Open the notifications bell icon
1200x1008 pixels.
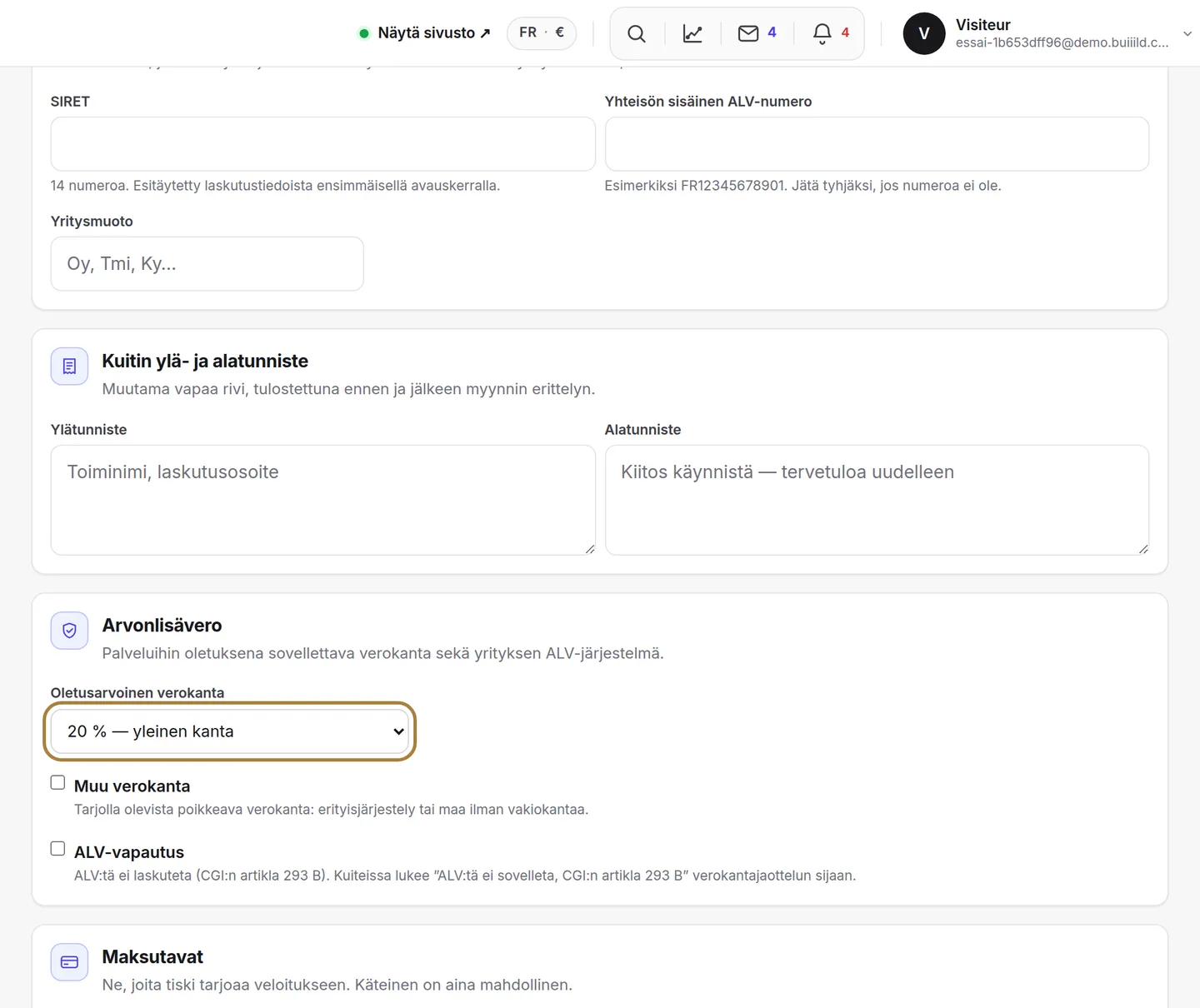pos(822,33)
